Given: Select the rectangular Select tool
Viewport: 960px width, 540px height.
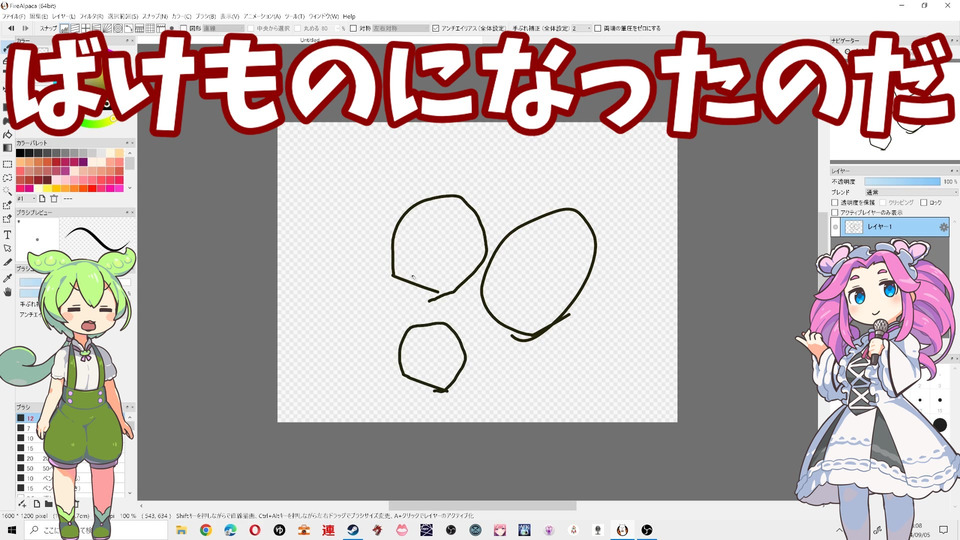Looking at the screenshot, I should 7,164.
